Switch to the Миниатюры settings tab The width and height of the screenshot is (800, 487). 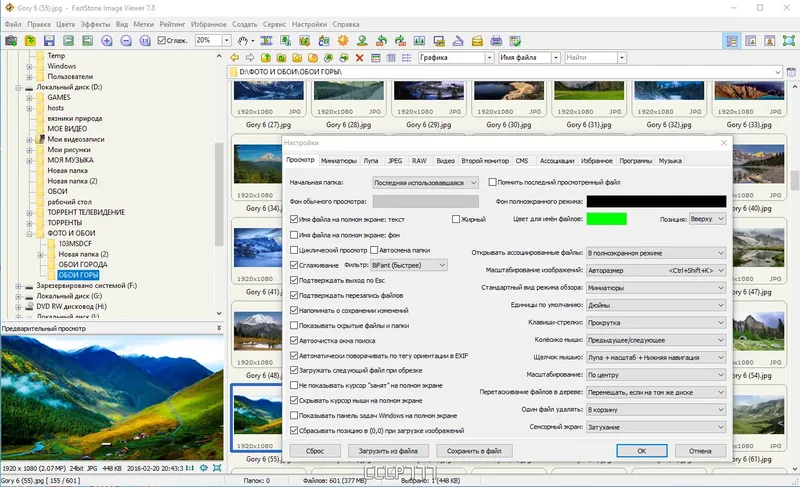click(x=339, y=160)
